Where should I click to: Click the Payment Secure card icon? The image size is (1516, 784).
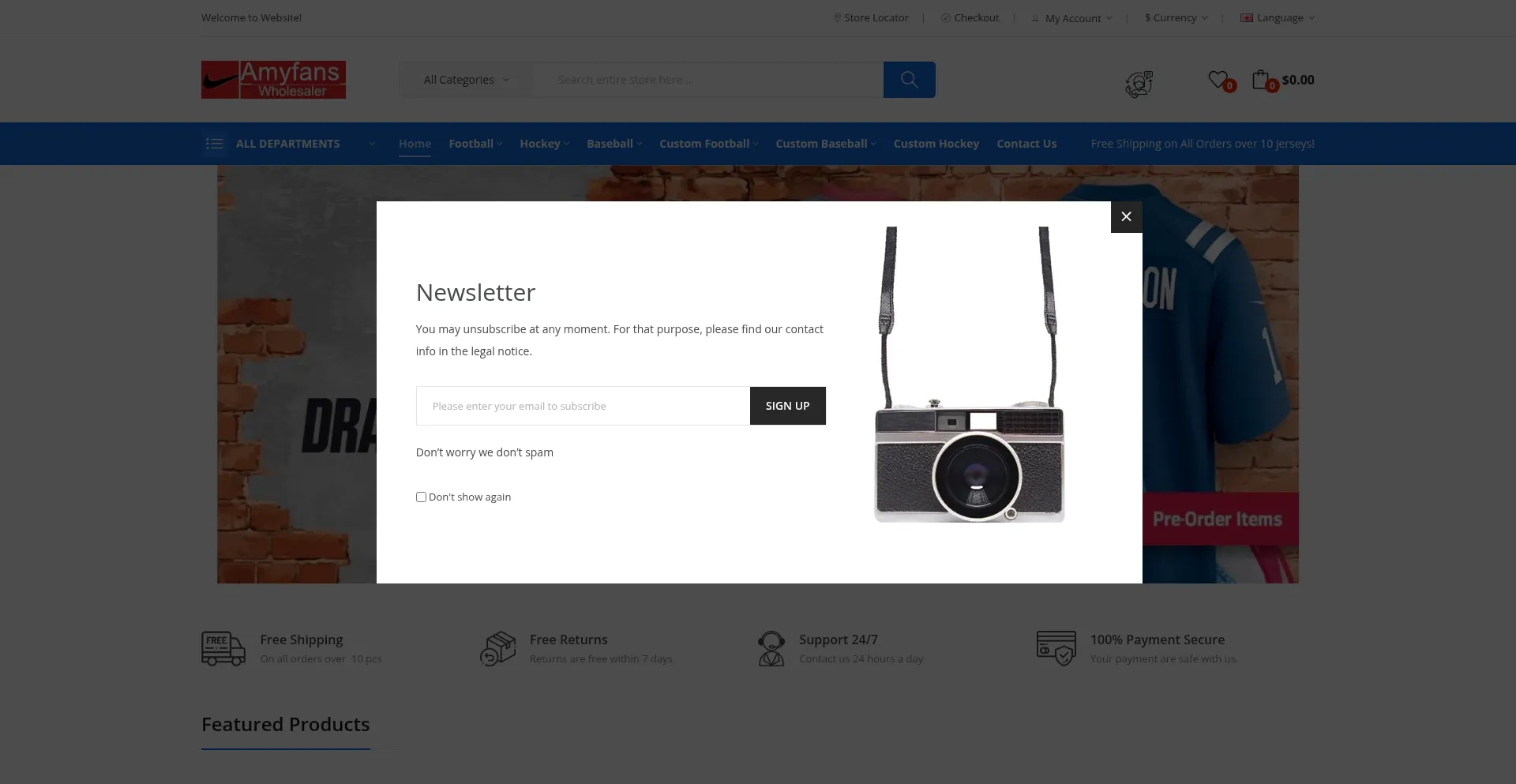click(1056, 648)
